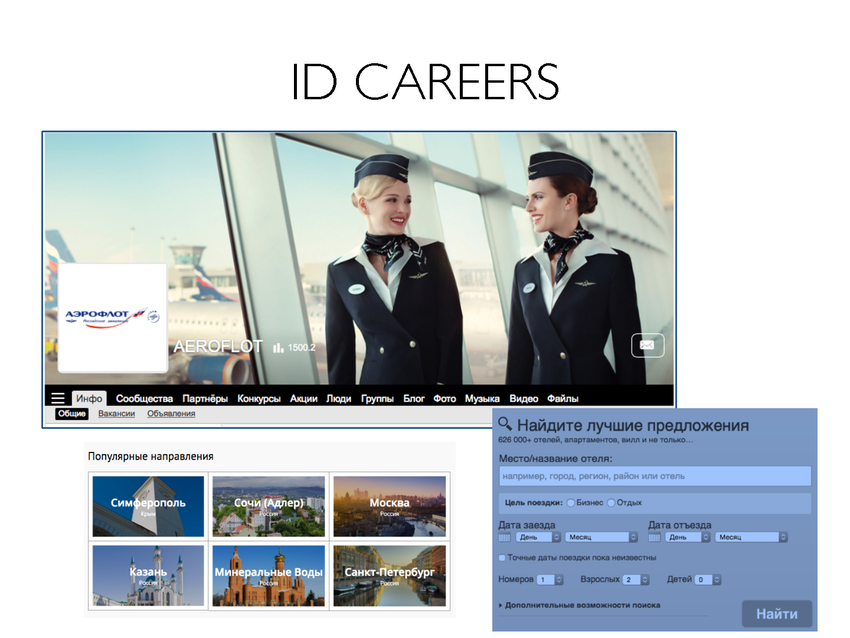Click the Объявления link
Image resolution: width=850 pixels, height=638 pixels.
click(171, 414)
